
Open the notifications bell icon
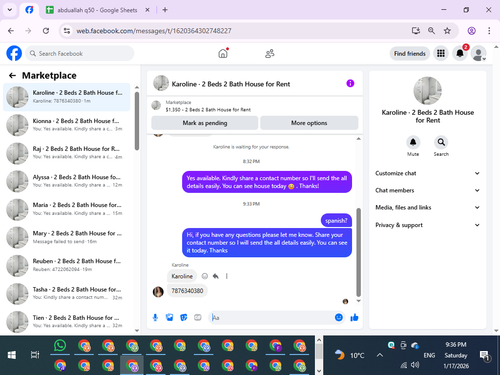pyautogui.click(x=460, y=53)
